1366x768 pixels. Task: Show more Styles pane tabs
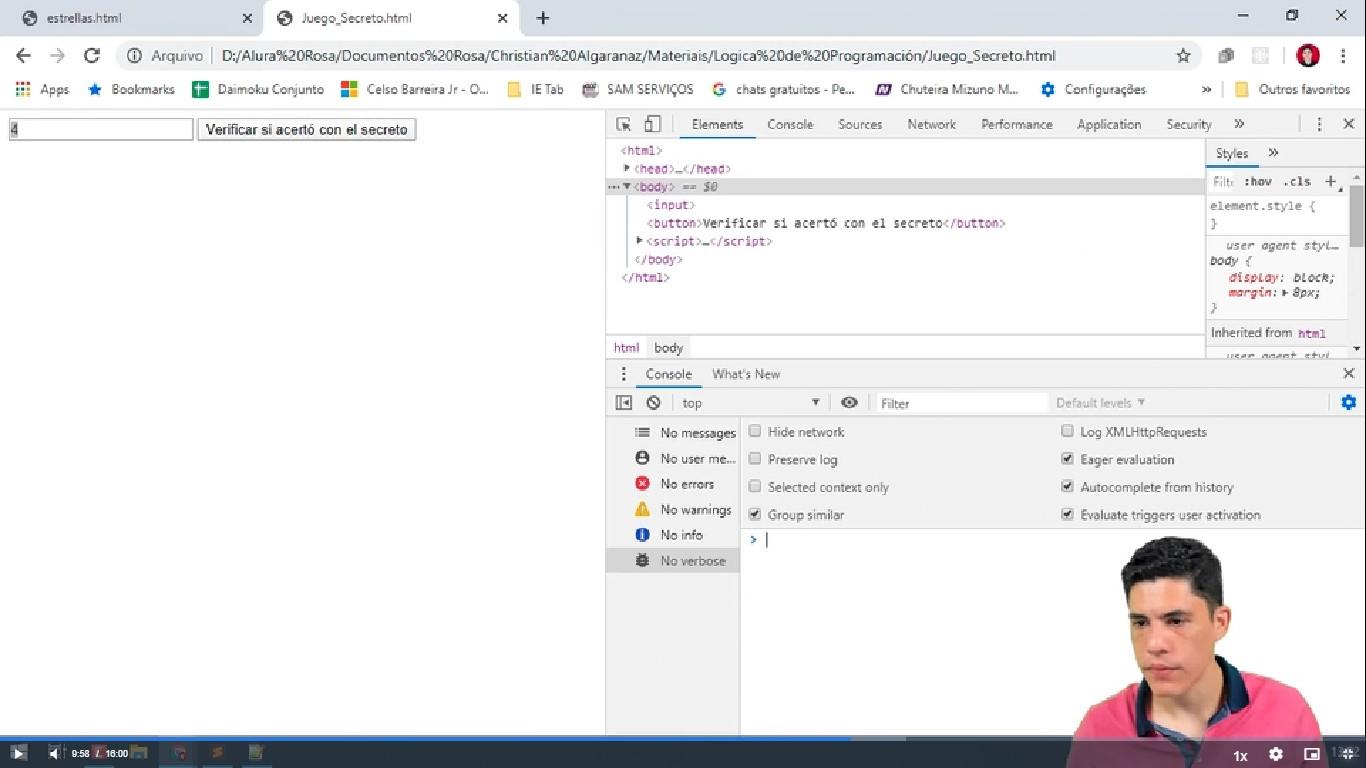[1273, 153]
